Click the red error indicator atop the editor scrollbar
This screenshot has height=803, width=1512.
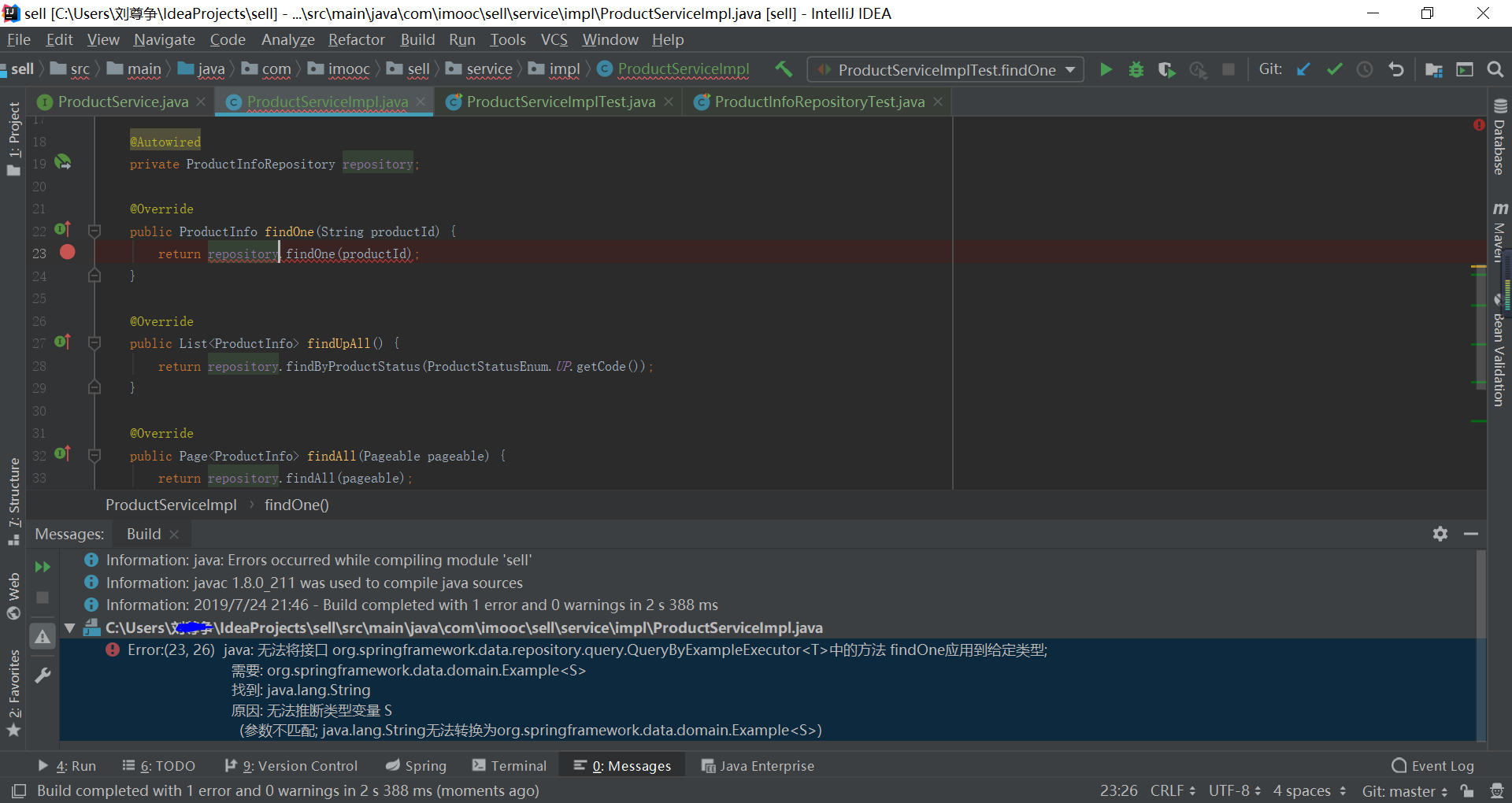click(1479, 125)
